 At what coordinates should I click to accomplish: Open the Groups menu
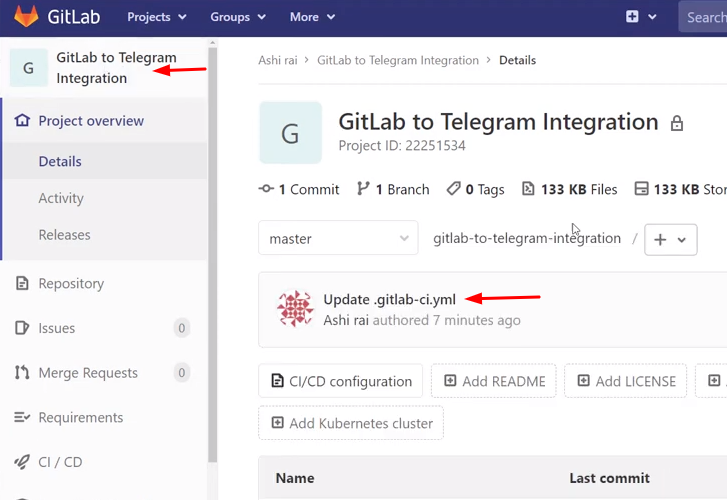(238, 17)
